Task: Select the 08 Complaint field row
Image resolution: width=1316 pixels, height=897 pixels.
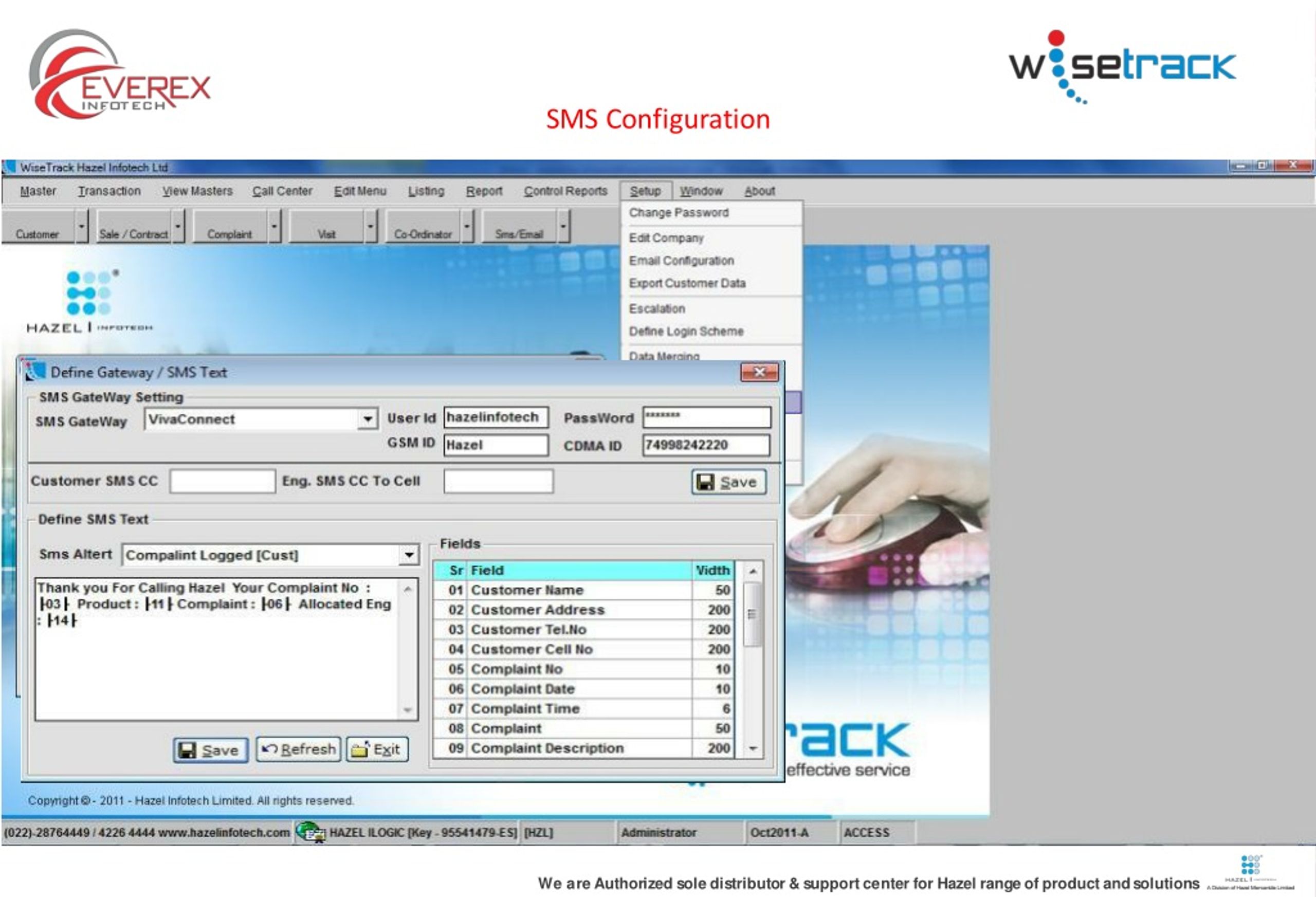Action: click(583, 728)
